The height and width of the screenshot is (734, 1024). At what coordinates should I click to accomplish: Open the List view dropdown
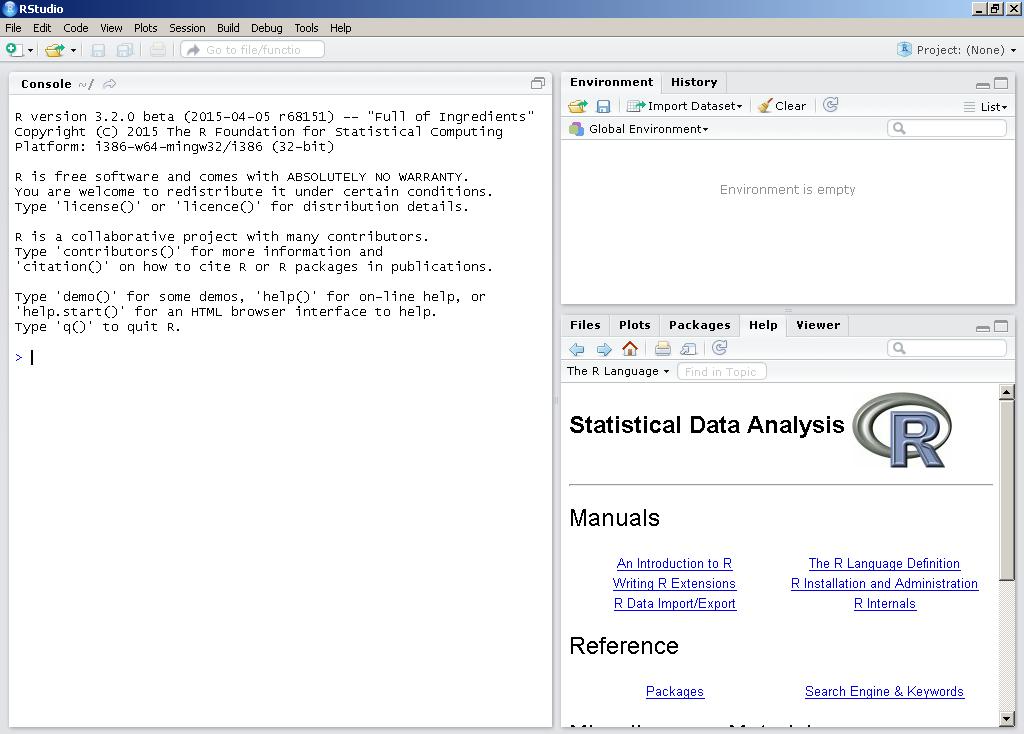coord(985,106)
